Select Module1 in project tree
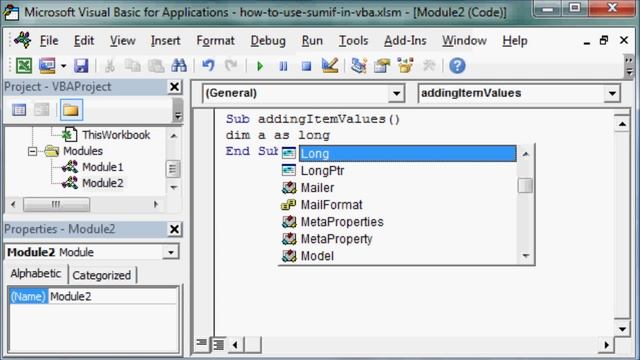The image size is (640, 360). pos(102,167)
